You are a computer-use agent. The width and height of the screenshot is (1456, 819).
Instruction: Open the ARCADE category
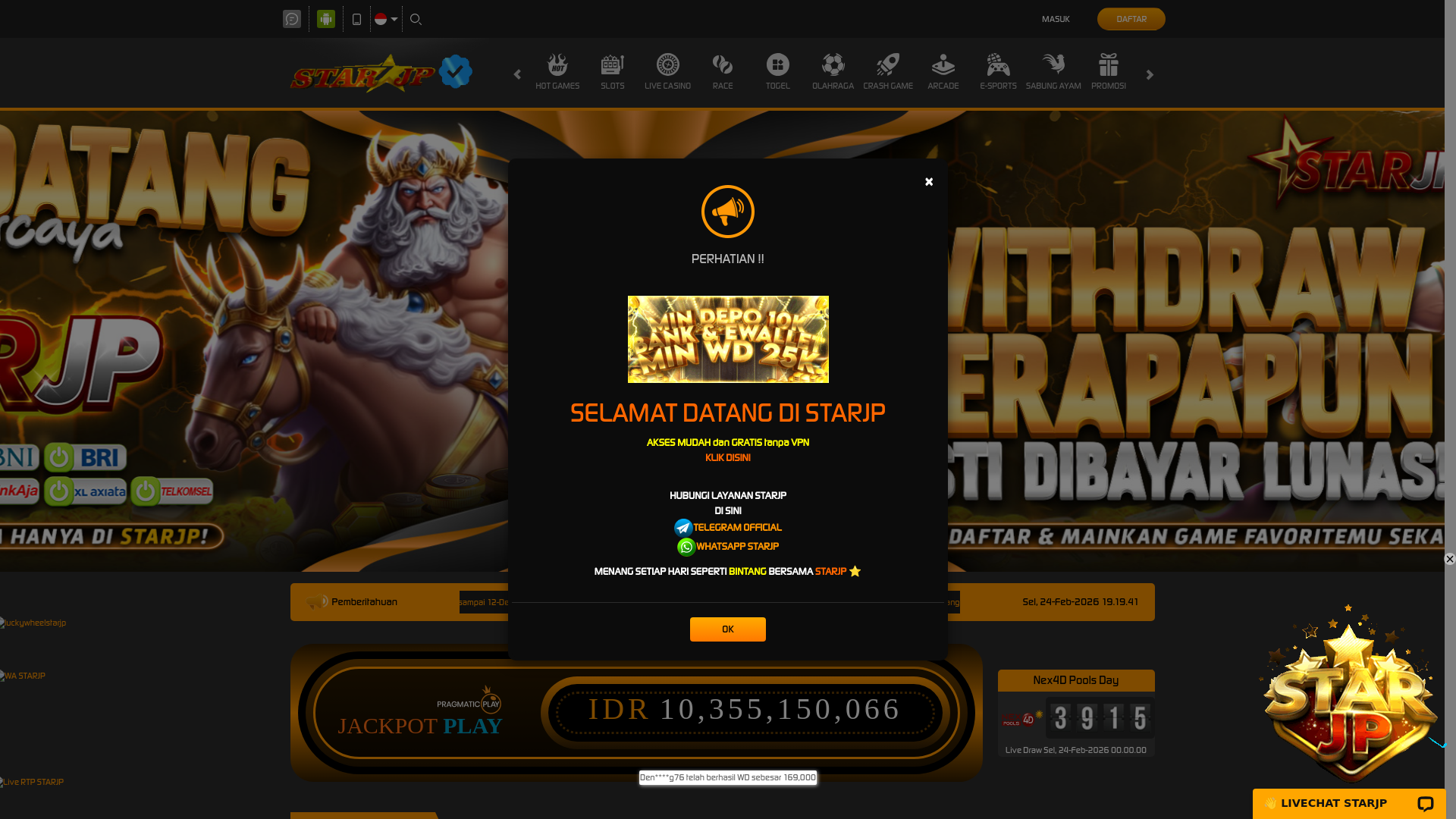(x=943, y=72)
